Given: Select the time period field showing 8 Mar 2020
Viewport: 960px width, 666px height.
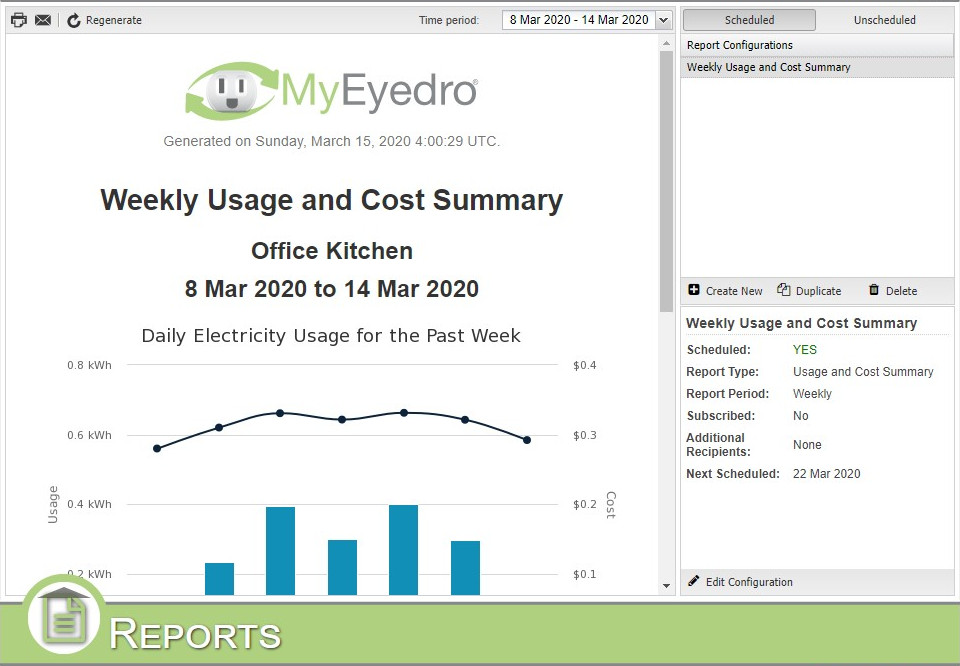Looking at the screenshot, I should [579, 20].
